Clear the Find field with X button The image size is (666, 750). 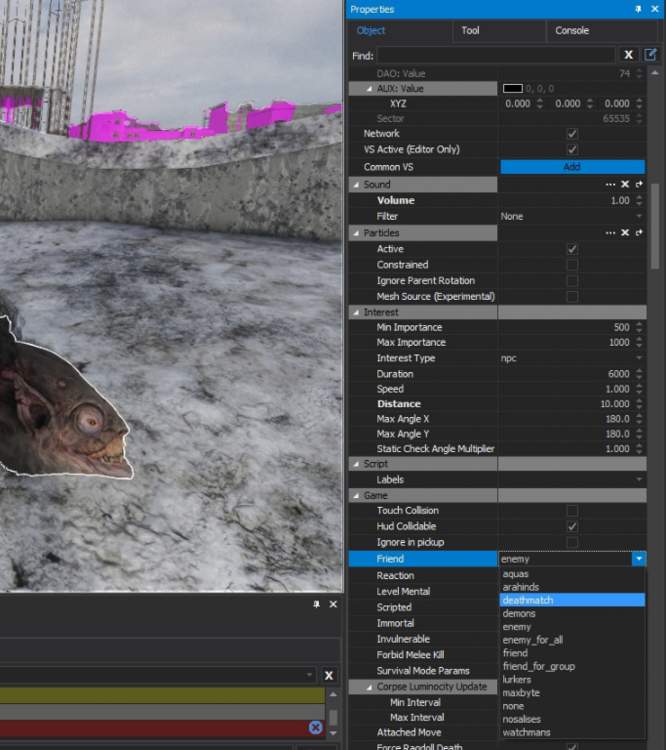pyautogui.click(x=628, y=55)
